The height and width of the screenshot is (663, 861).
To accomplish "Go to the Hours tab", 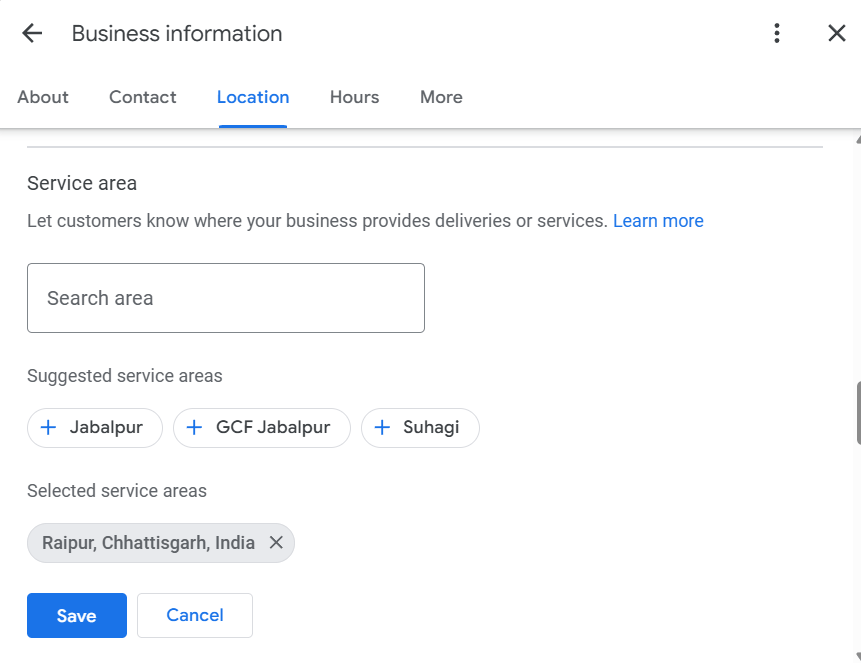I will [x=354, y=97].
